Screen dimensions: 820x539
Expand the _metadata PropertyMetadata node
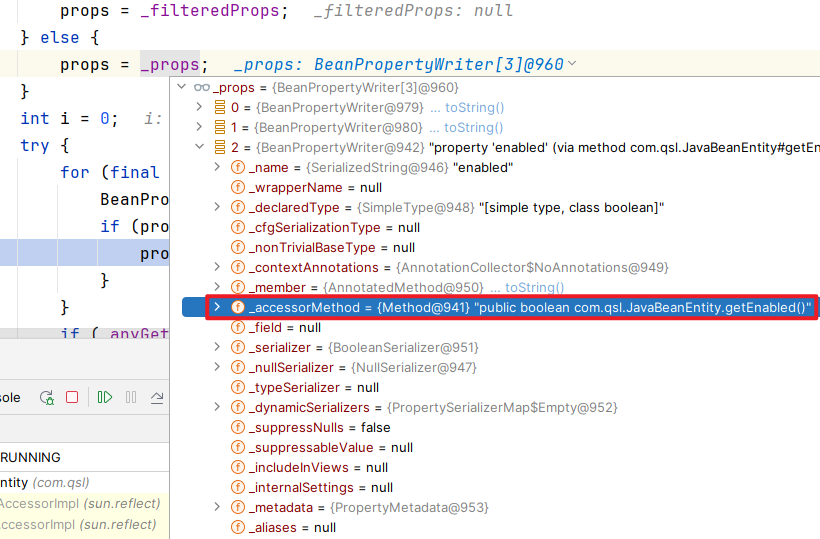[218, 507]
